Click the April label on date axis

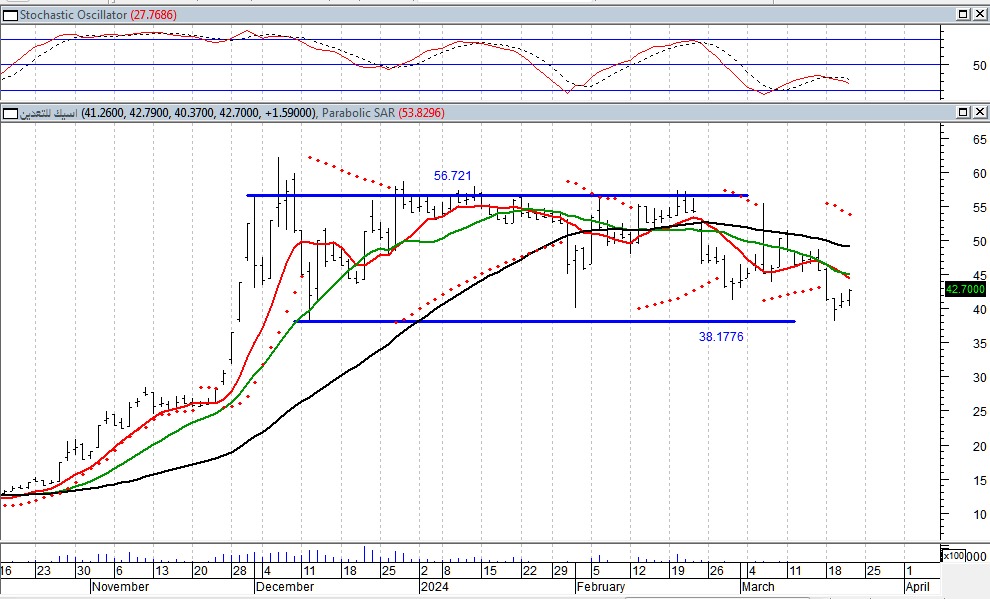click(x=916, y=587)
